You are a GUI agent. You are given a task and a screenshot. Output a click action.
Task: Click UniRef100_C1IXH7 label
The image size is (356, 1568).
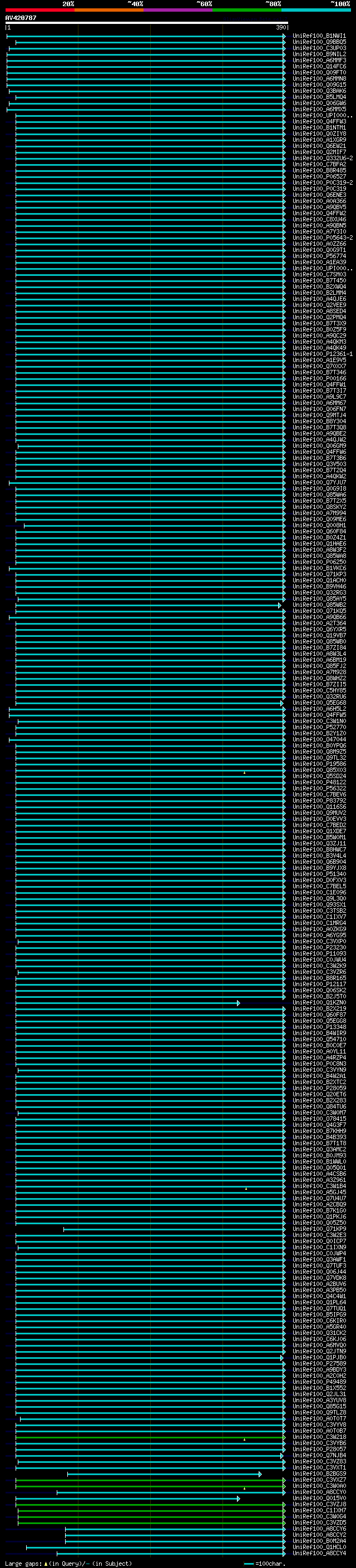[319, 1511]
